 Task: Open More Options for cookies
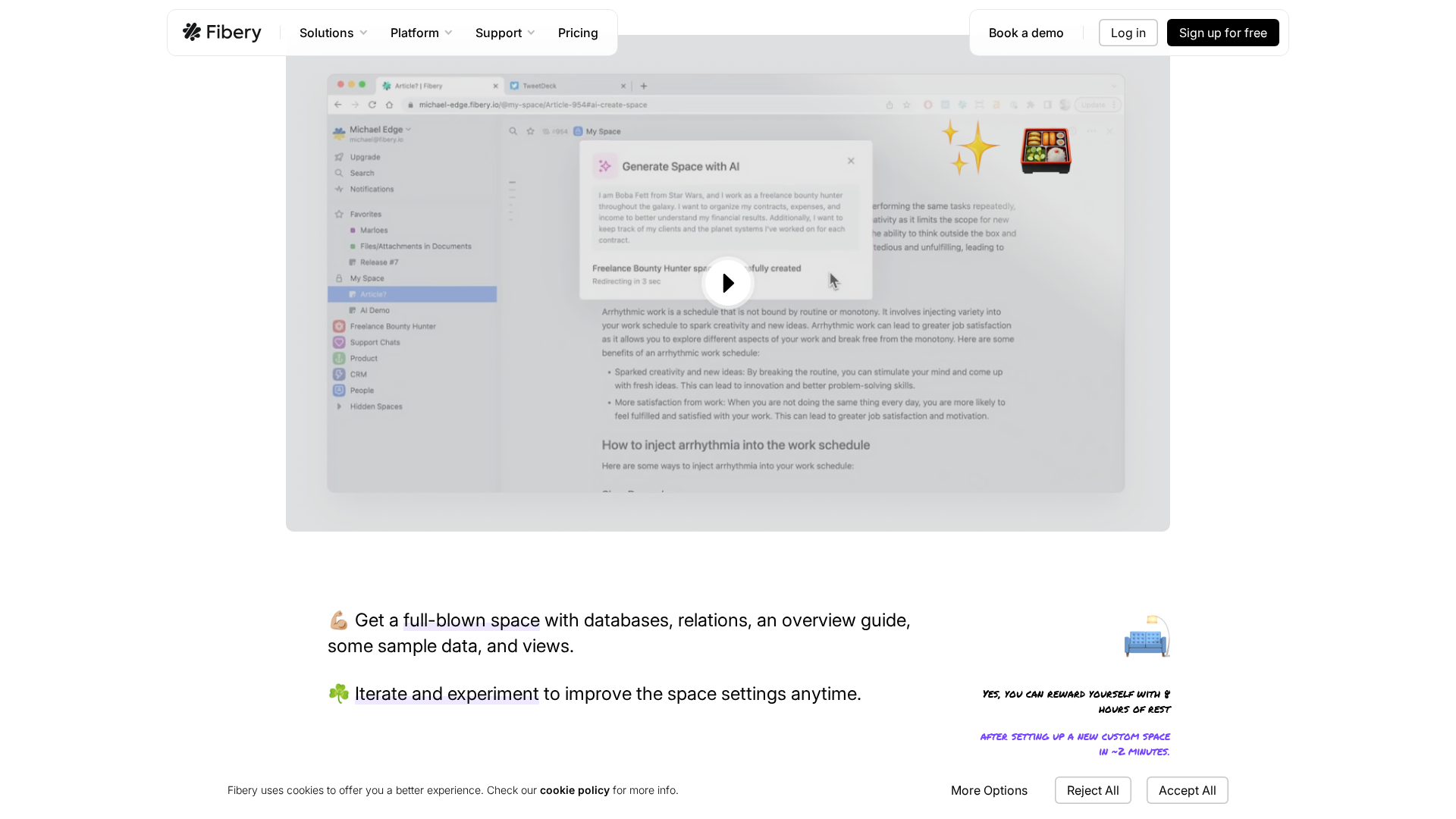coord(989,790)
